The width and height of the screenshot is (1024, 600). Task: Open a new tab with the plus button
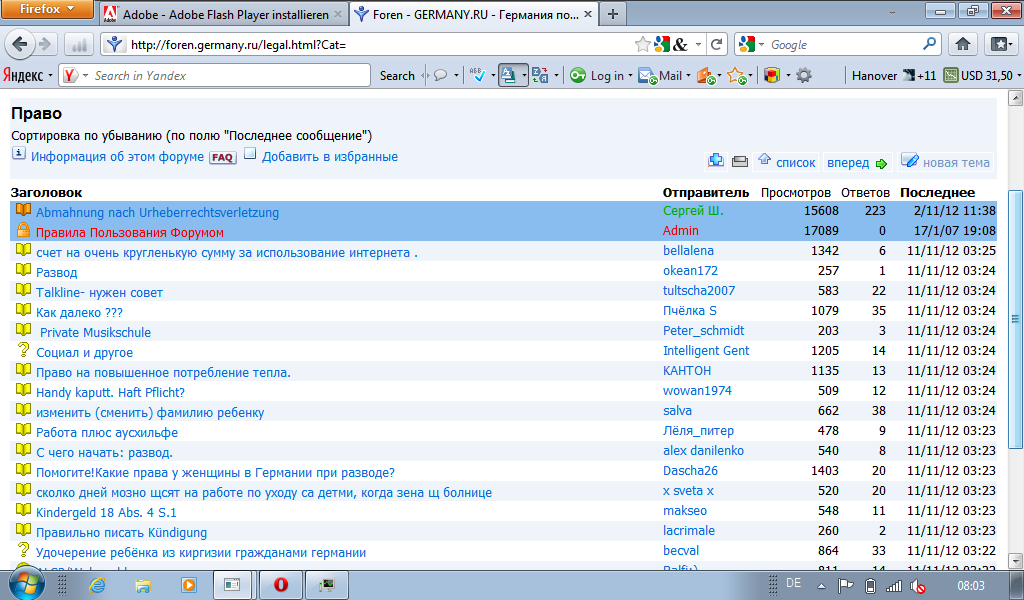612,14
